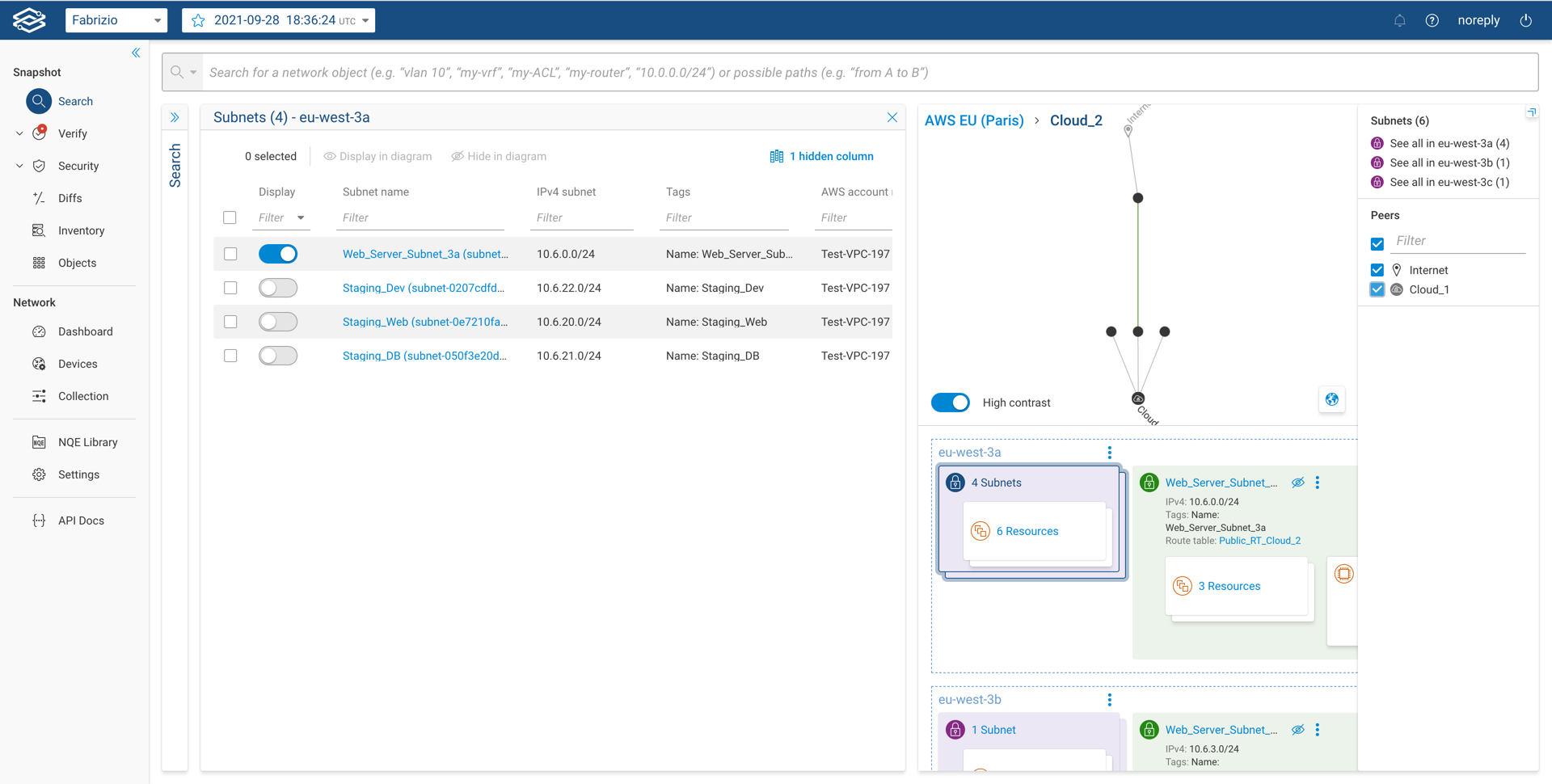This screenshot has width=1552, height=784.
Task: Open the NQE Library
Action: coord(86,442)
